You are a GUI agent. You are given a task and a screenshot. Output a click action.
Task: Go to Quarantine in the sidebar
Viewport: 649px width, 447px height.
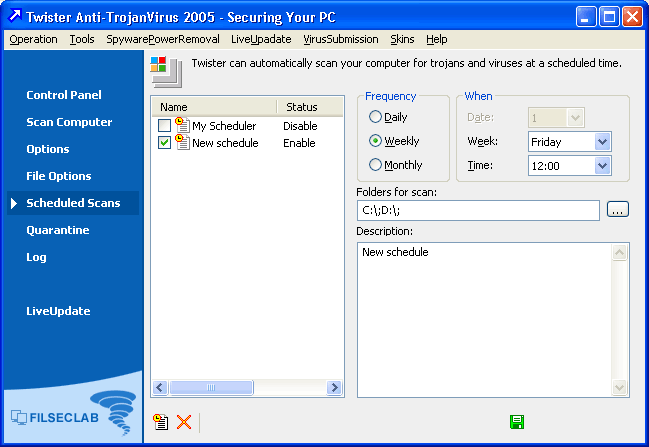58,230
